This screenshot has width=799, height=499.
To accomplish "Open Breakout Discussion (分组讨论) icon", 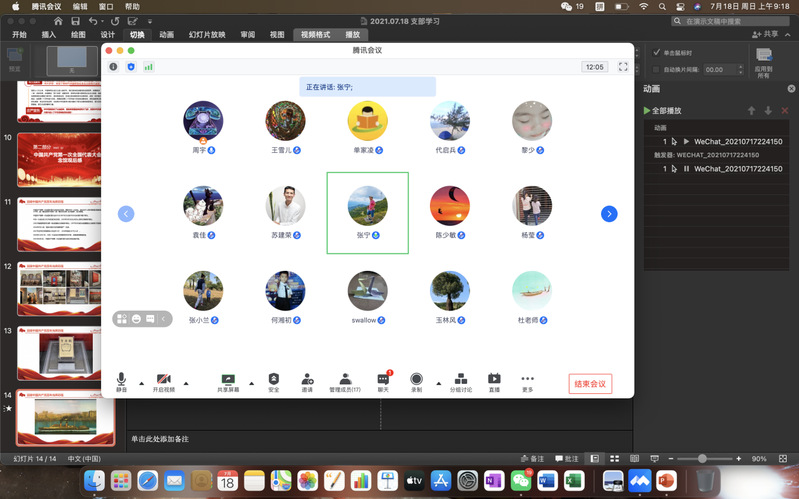I will 460,382.
